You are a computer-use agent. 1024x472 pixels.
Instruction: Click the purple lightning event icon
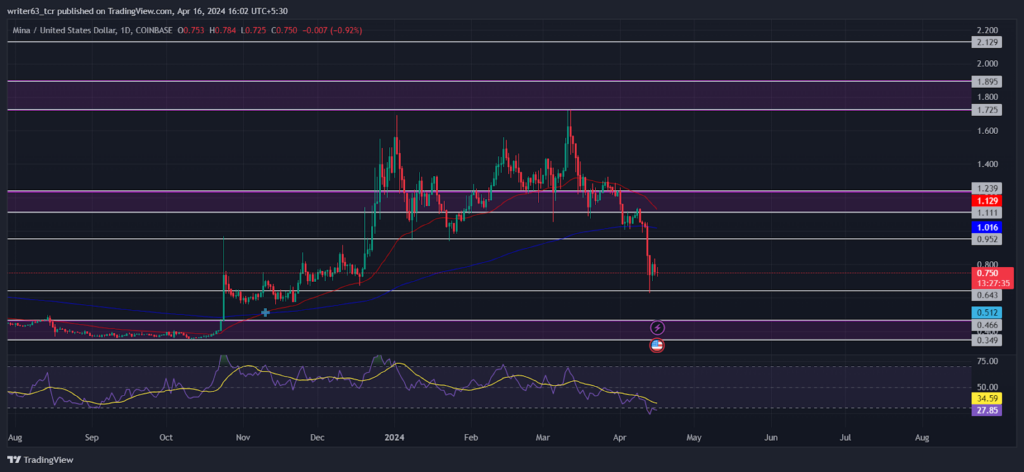[658, 327]
